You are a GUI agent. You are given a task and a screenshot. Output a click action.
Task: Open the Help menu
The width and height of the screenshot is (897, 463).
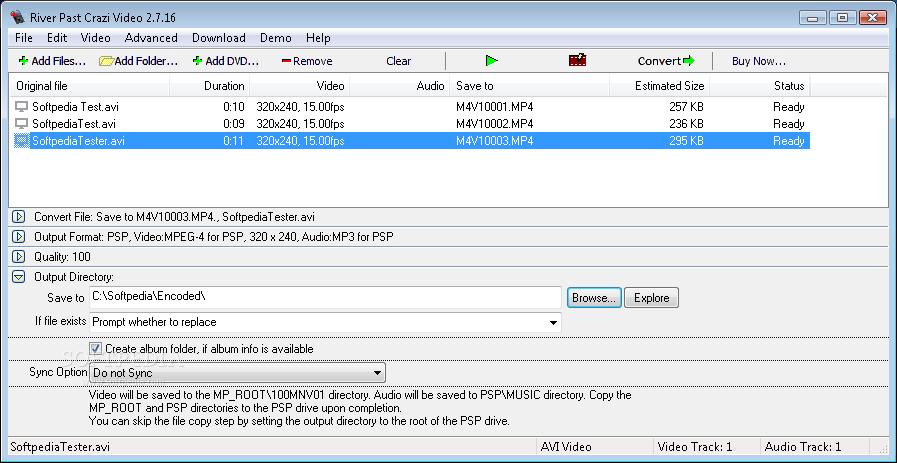click(318, 38)
